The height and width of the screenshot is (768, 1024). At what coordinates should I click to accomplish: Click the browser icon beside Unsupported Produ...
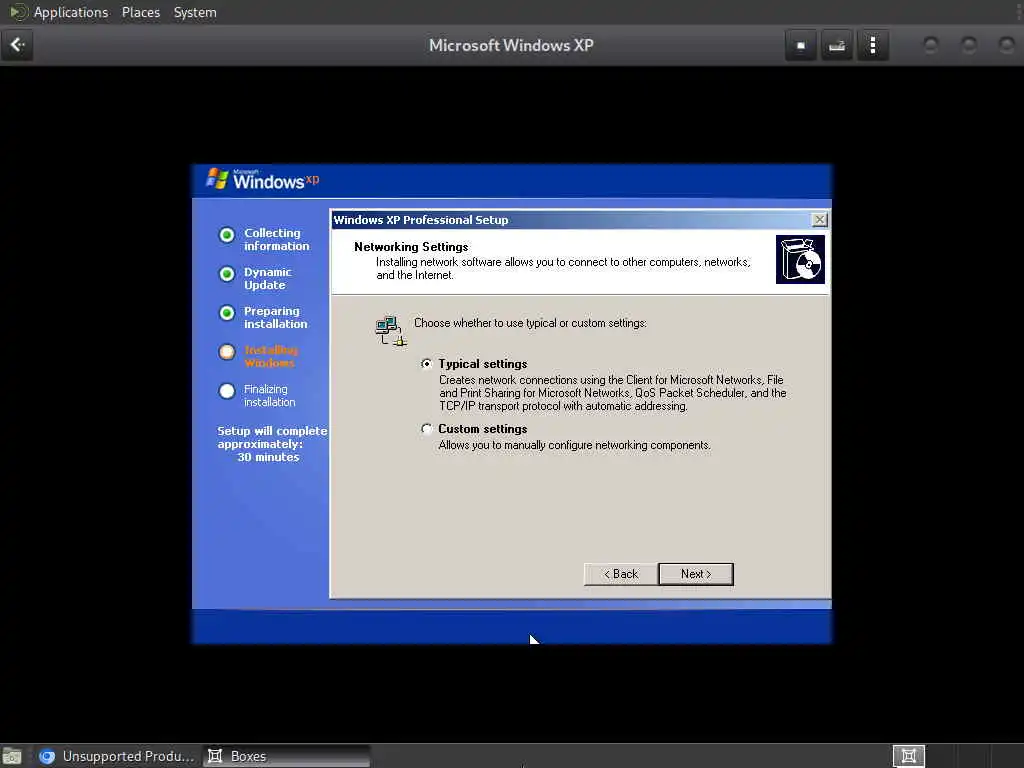[x=47, y=756]
